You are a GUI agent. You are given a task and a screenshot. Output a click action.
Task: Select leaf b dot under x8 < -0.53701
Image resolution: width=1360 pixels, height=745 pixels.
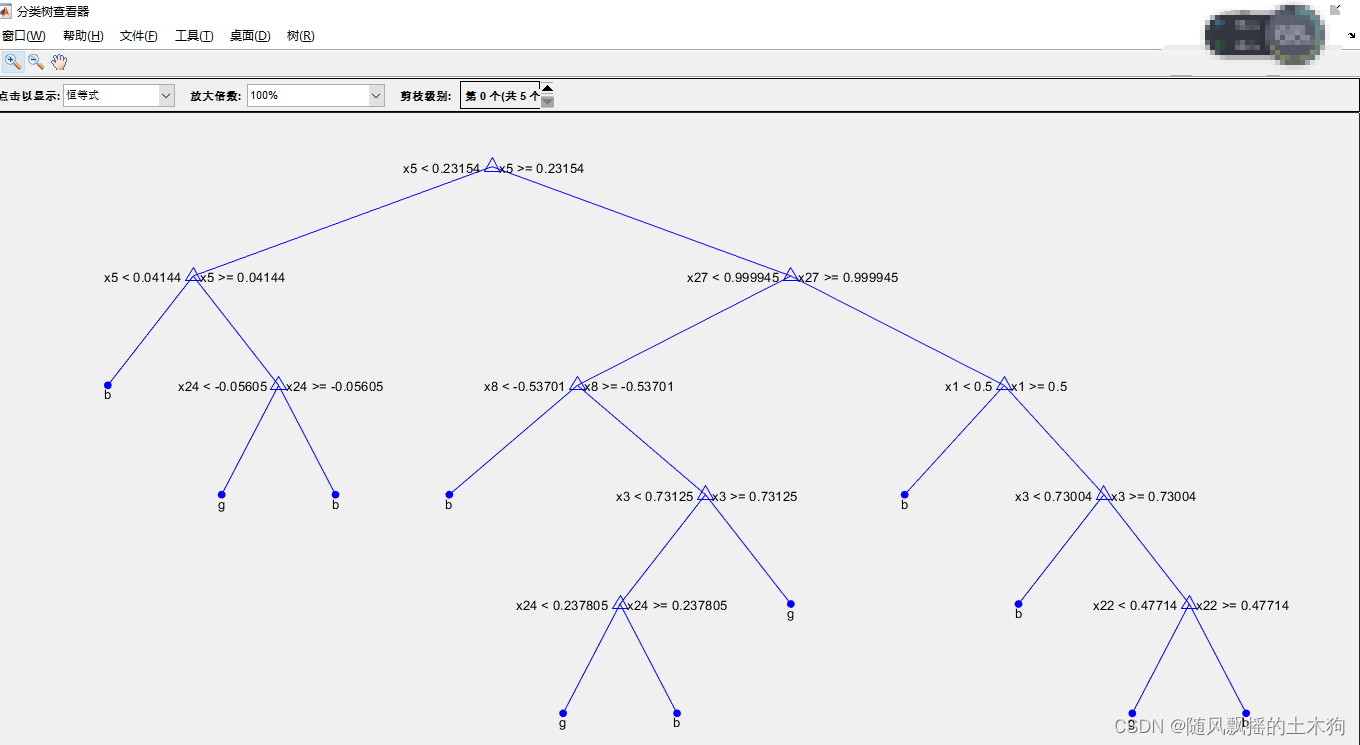coord(449,495)
